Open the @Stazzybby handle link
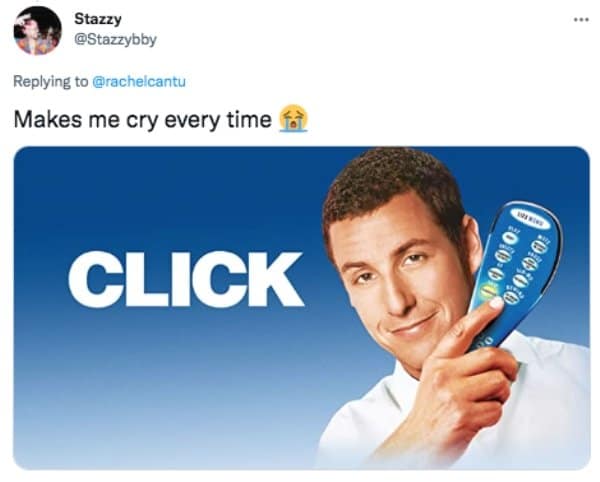 pos(115,39)
